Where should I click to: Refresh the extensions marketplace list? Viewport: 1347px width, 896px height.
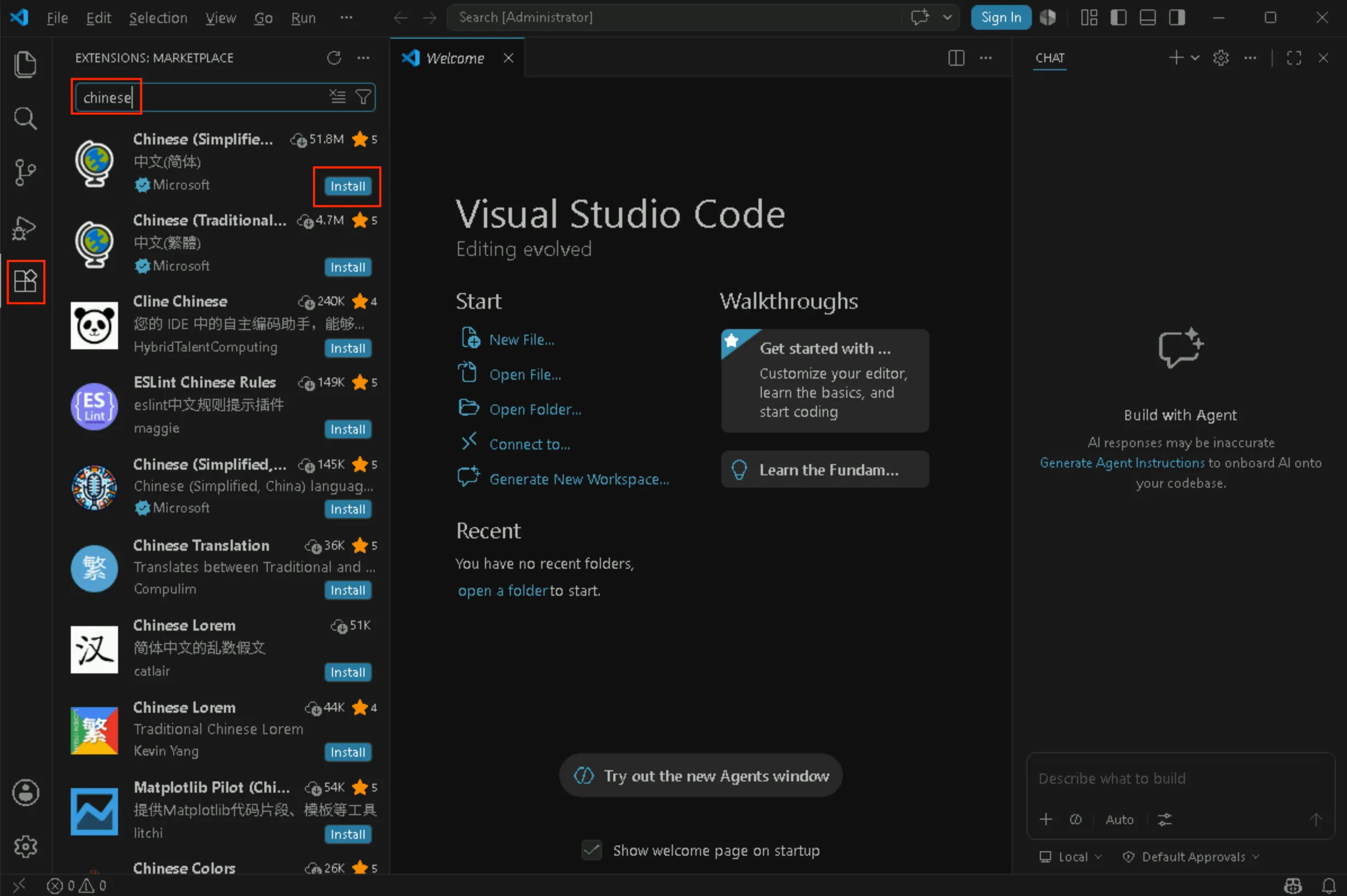334,58
